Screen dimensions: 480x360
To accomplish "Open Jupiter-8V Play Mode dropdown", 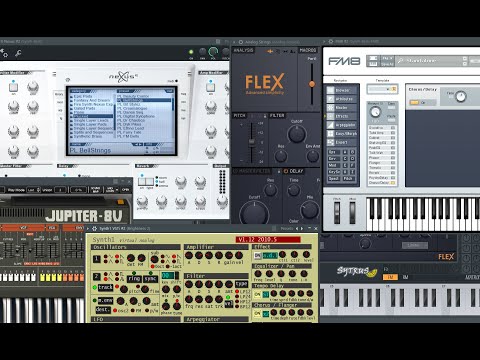I will point(33,190).
